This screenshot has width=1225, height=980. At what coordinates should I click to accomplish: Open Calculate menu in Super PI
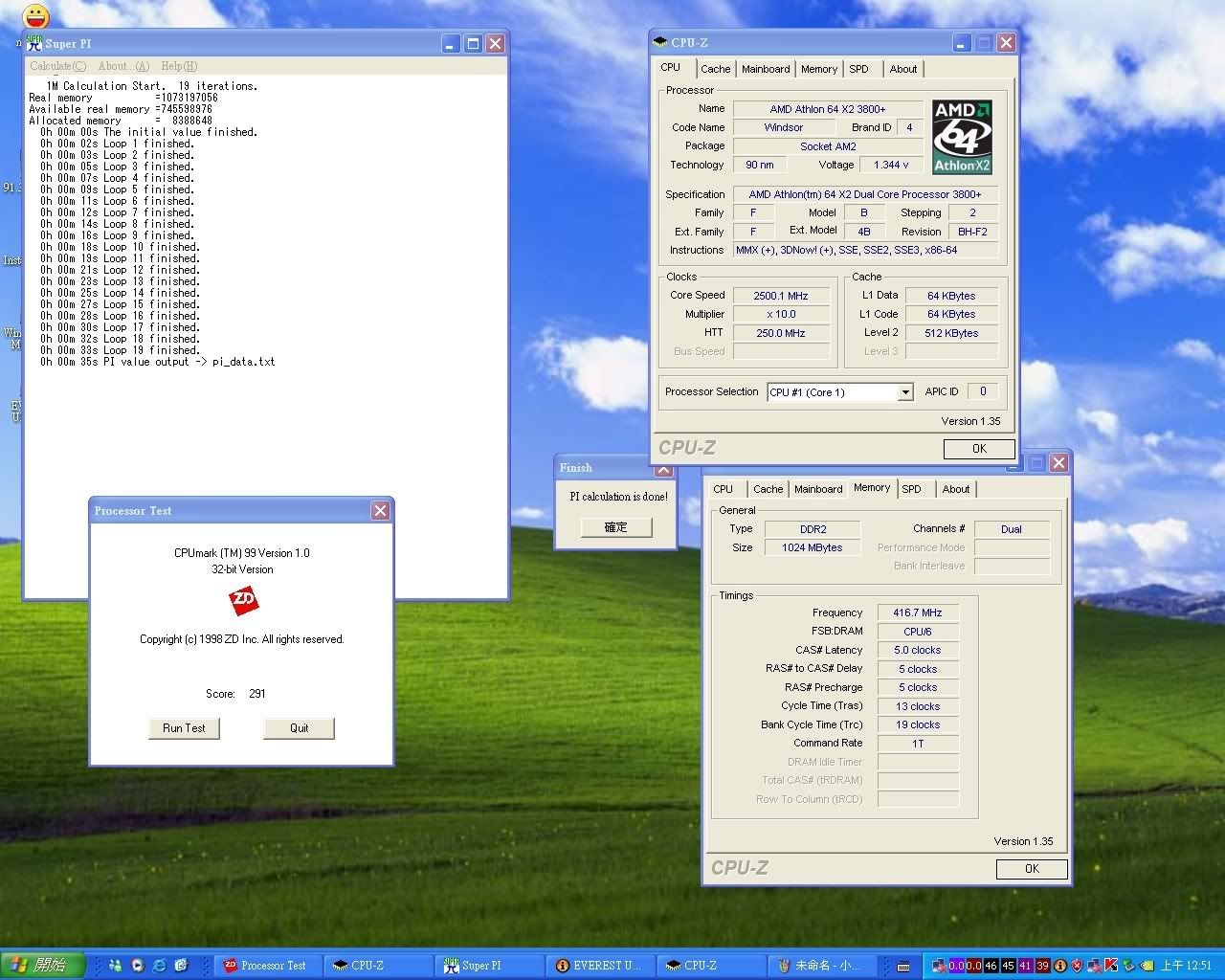click(x=57, y=66)
